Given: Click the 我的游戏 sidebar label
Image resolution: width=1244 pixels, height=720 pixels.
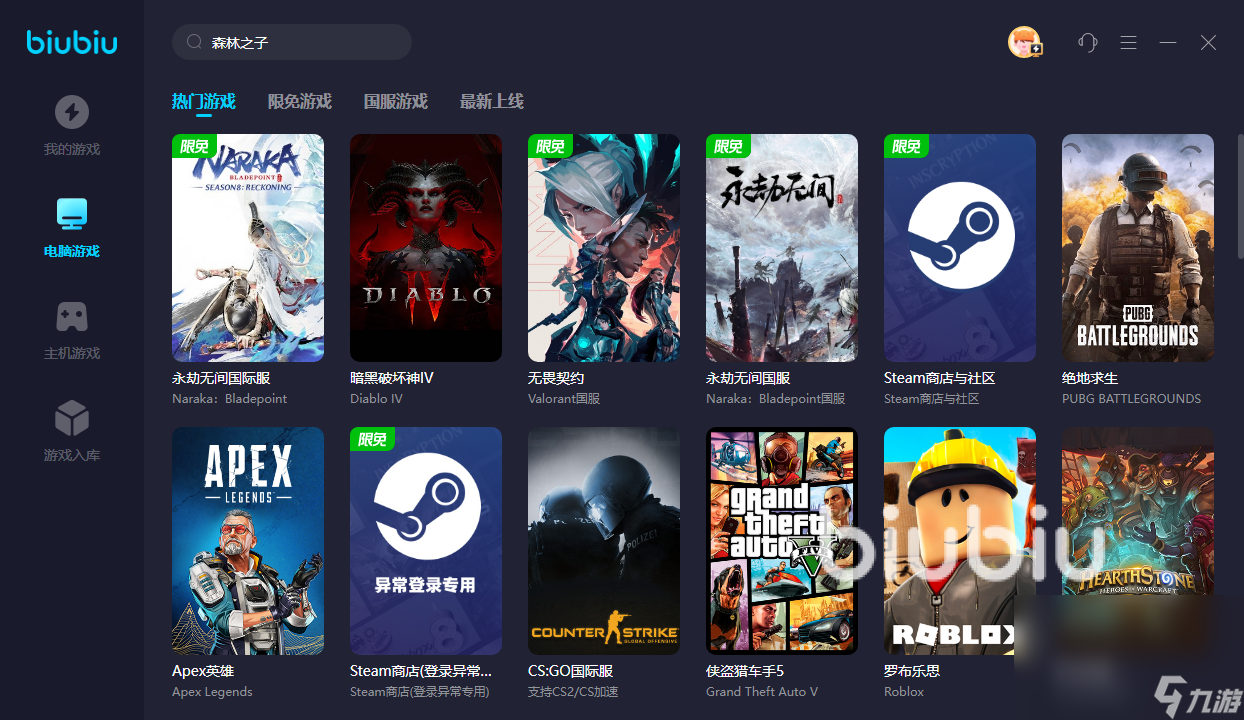Looking at the screenshot, I should 72,149.
